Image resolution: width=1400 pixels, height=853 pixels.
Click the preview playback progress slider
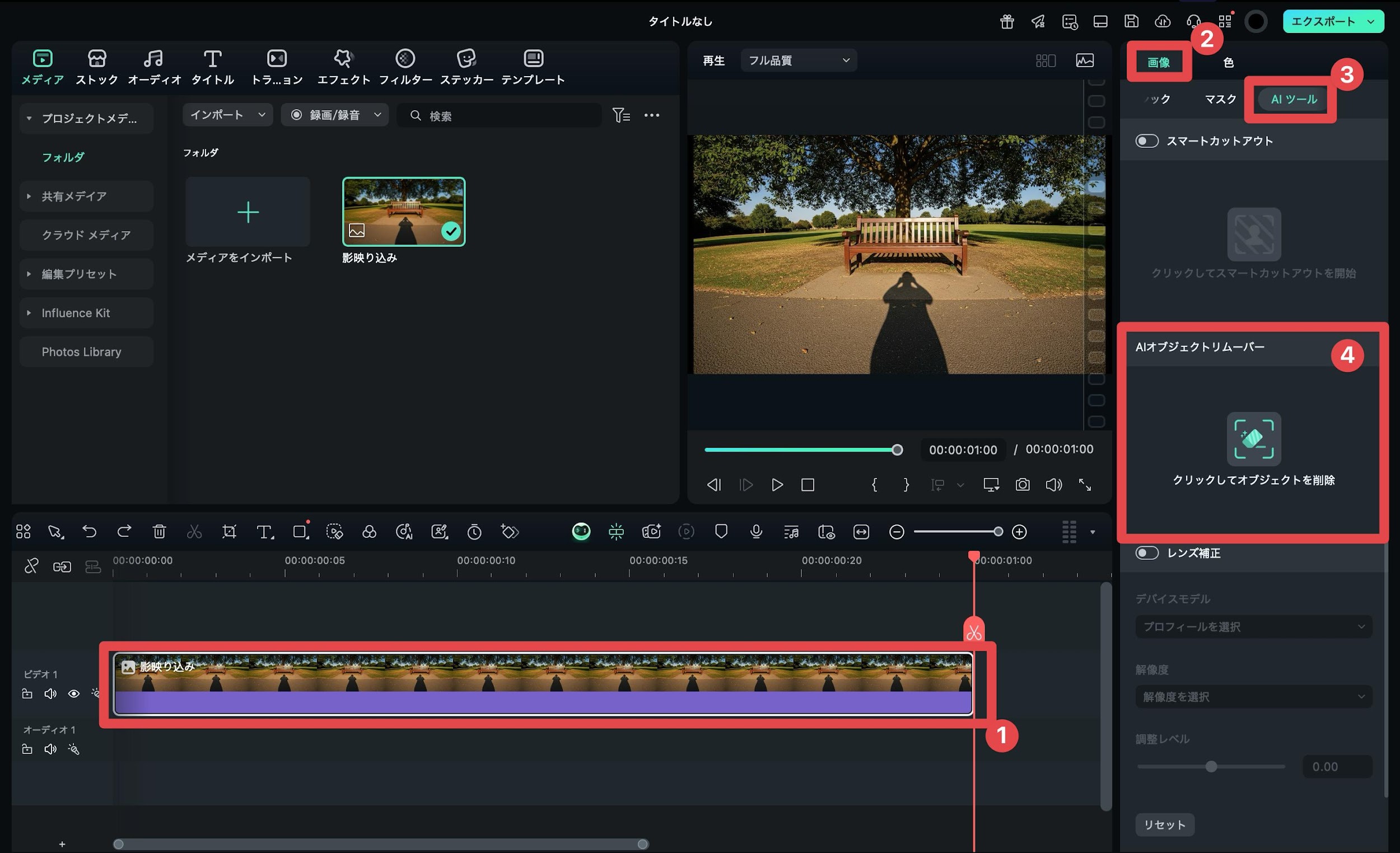(804, 450)
